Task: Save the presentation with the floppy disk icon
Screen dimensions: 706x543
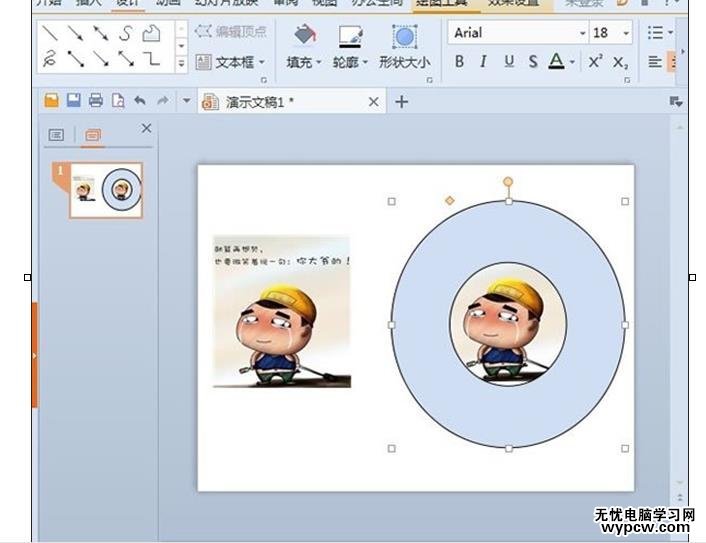Action: [74, 100]
